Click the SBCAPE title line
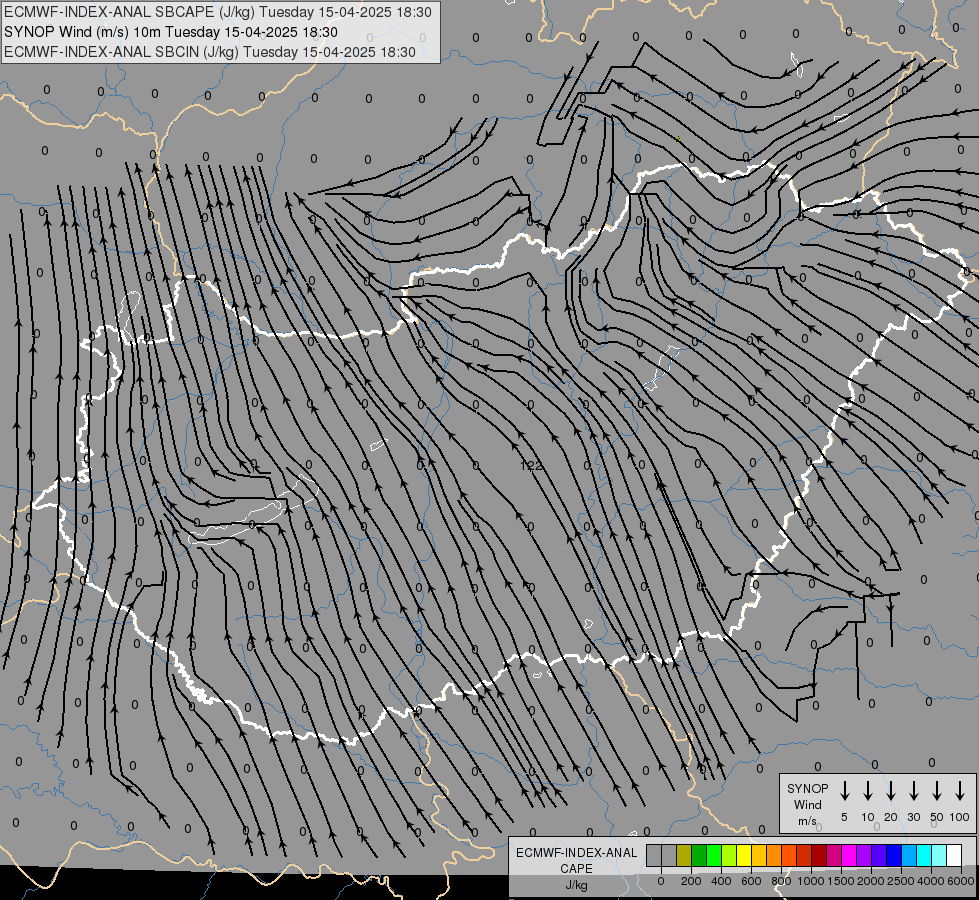This screenshot has width=979, height=900. click(x=218, y=12)
